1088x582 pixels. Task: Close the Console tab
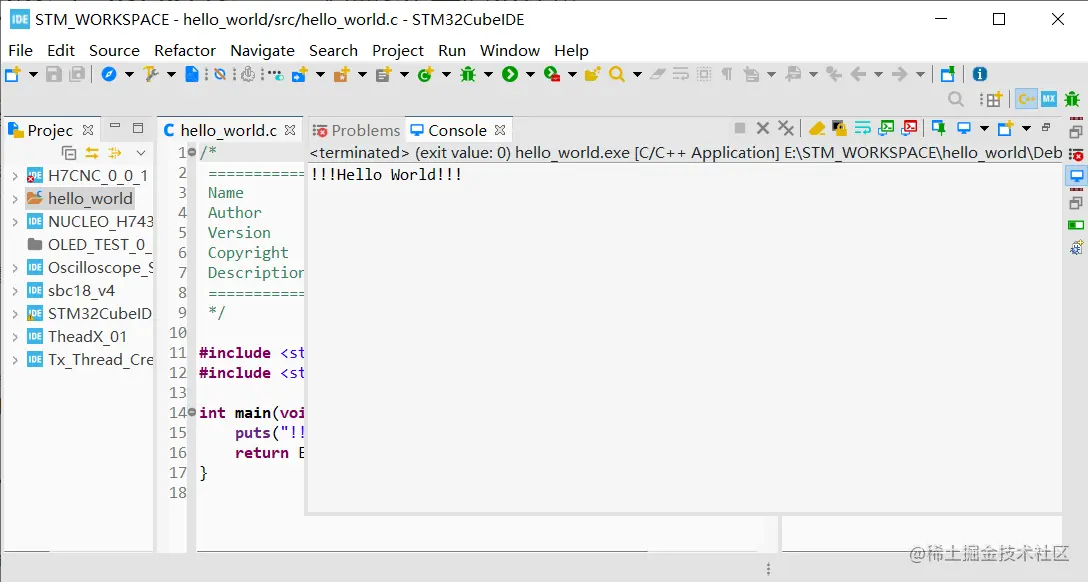click(x=500, y=130)
